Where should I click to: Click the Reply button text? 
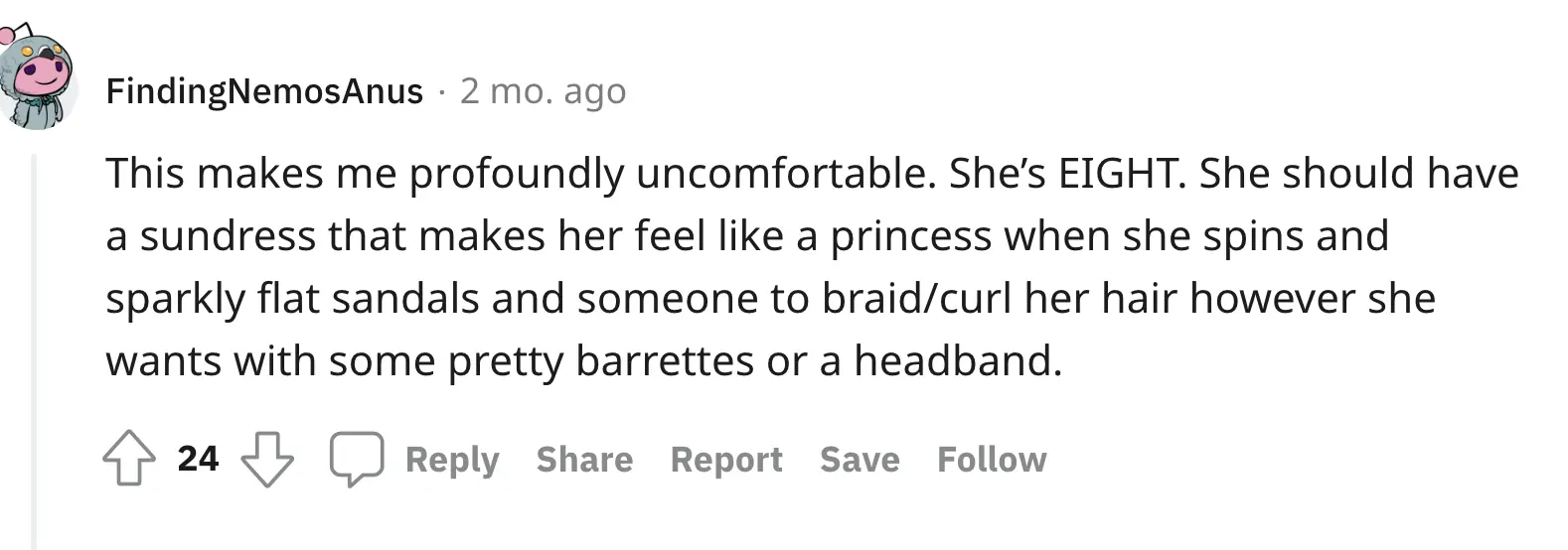point(452,460)
